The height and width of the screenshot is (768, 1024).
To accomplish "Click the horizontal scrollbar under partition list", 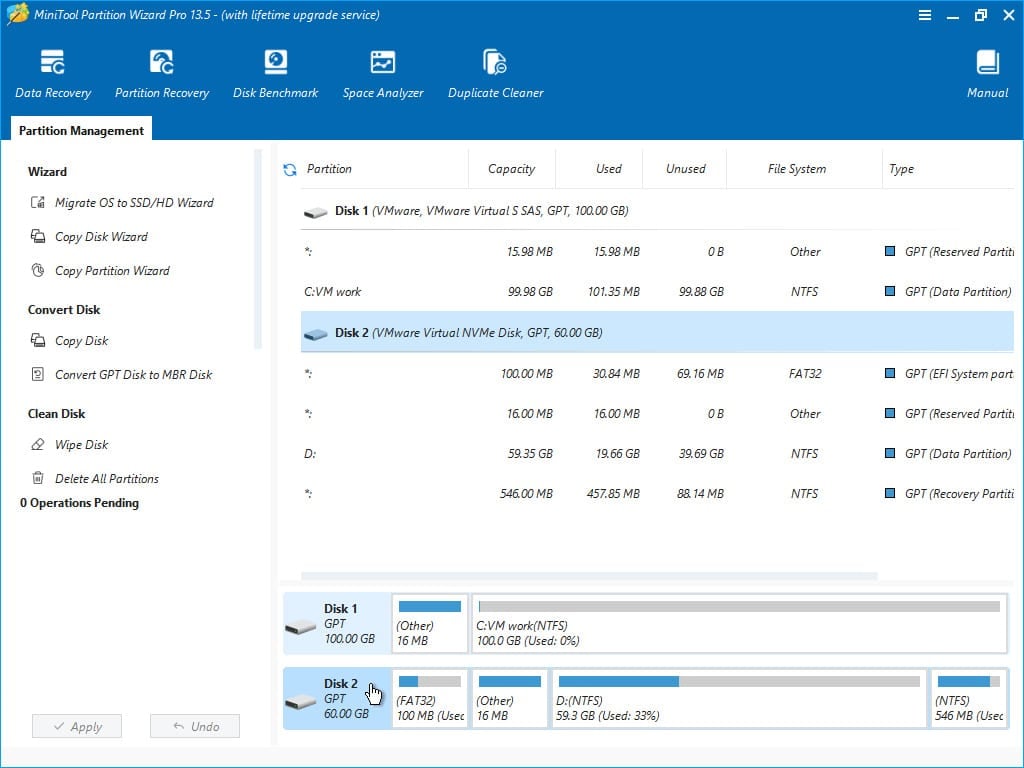I will [x=589, y=576].
